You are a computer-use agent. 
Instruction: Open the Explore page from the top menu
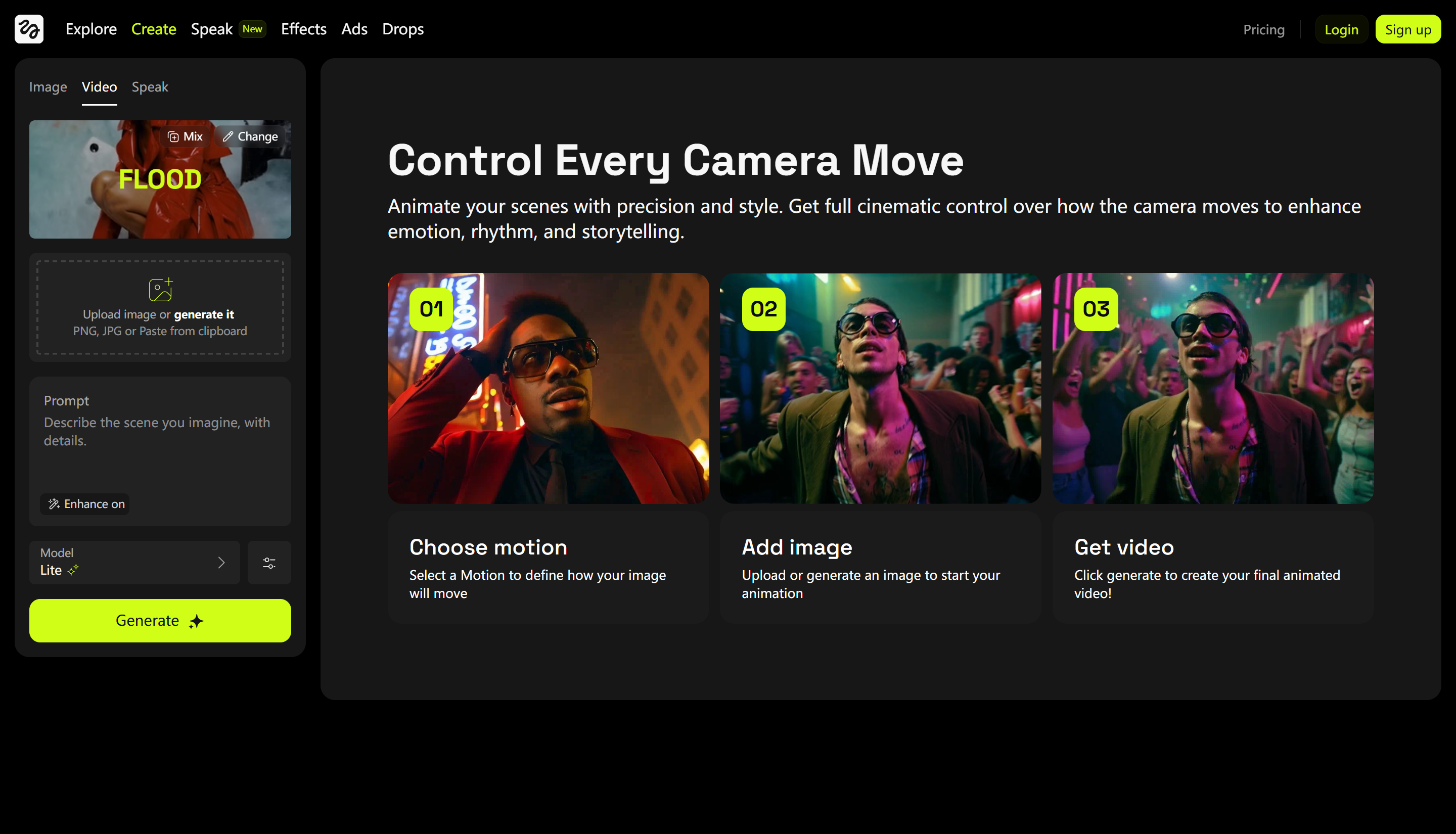click(x=90, y=29)
